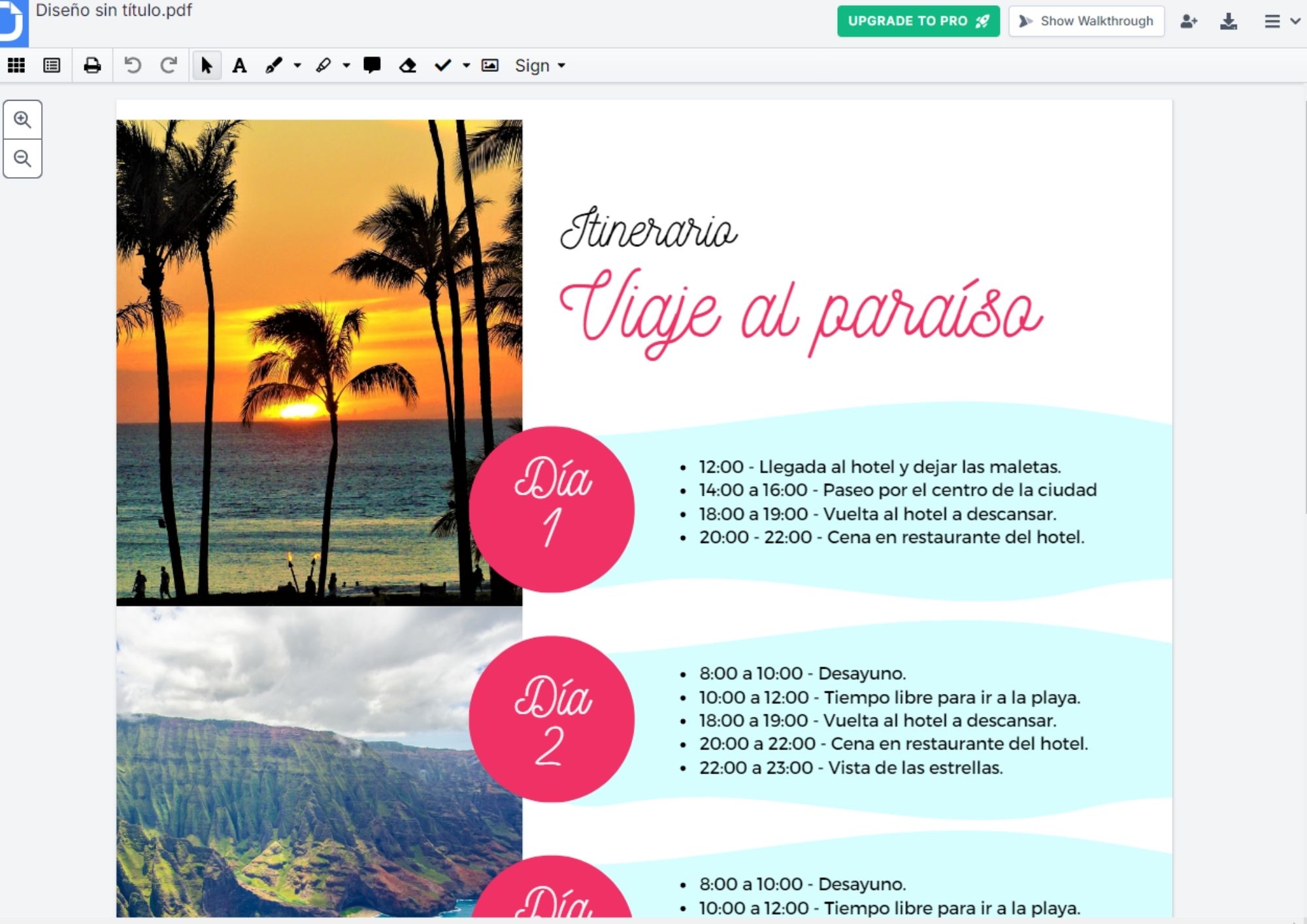
Task: Click the sunset palm trees photo
Action: click(319, 363)
